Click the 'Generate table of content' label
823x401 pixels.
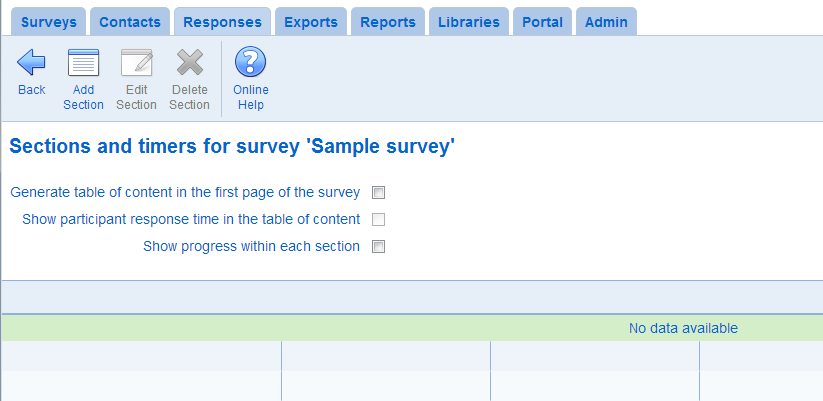[185, 193]
